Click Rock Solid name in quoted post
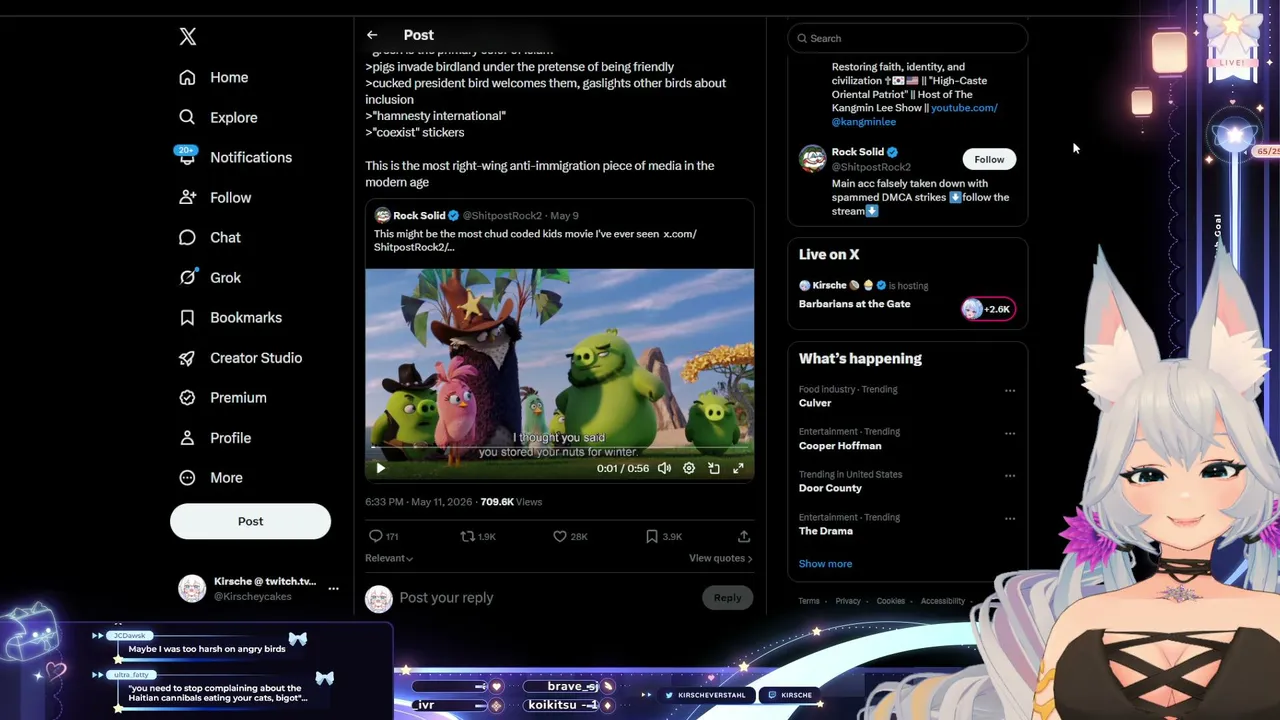1280x720 pixels. pyautogui.click(x=419, y=215)
